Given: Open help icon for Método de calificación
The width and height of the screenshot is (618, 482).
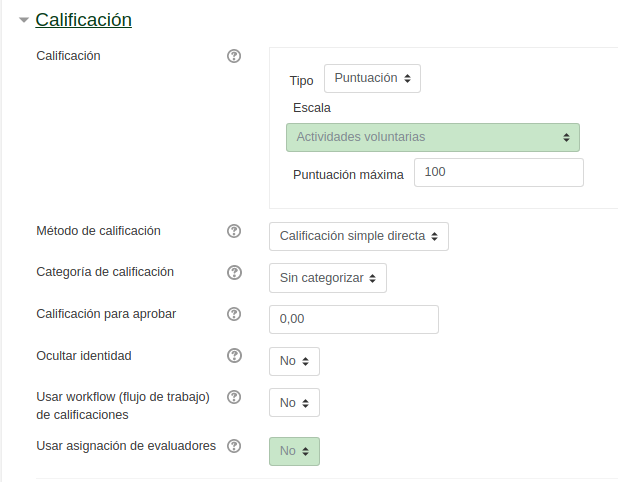Looking at the screenshot, I should [234, 231].
